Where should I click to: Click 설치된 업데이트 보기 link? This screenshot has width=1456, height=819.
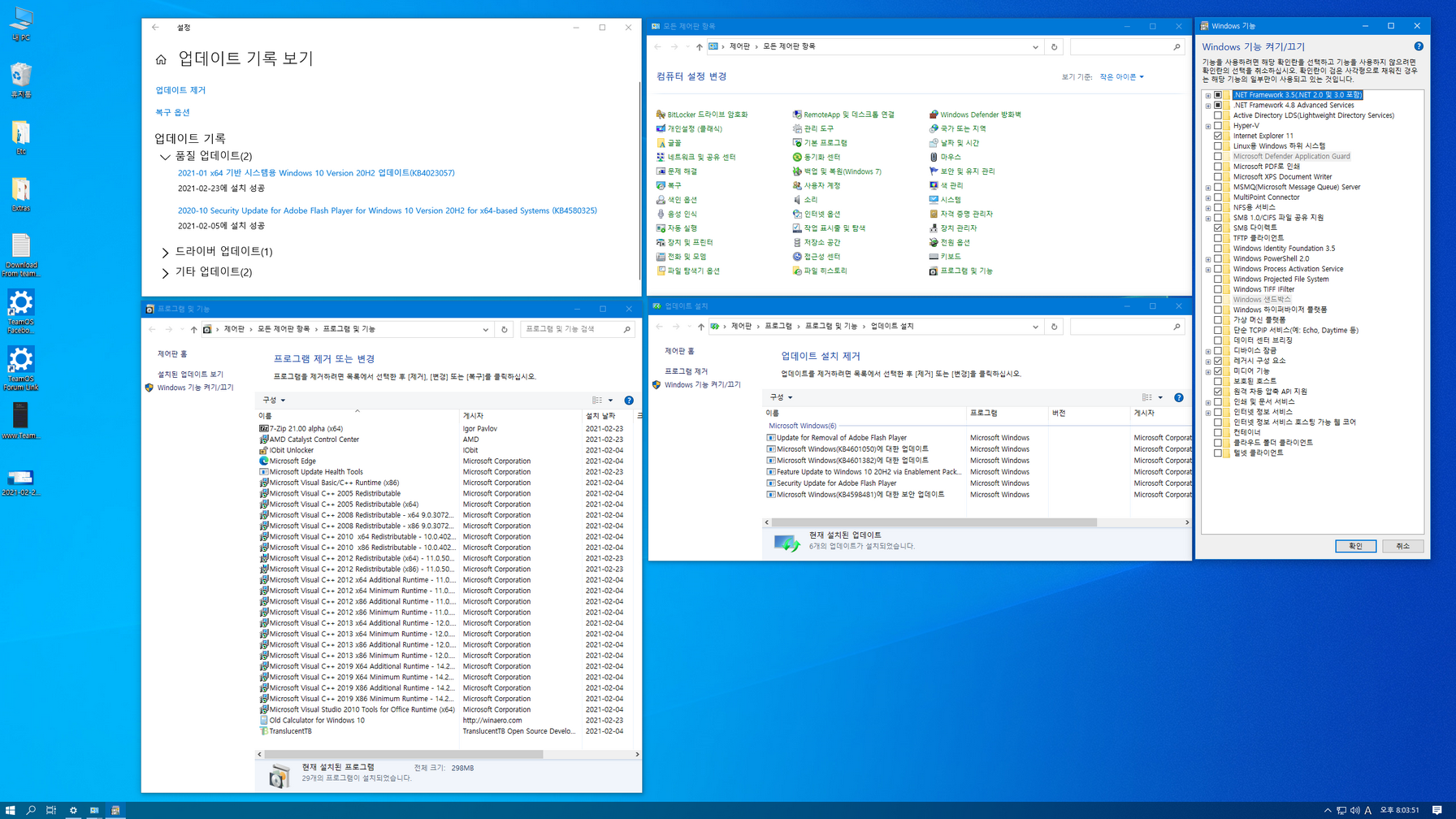(x=190, y=375)
